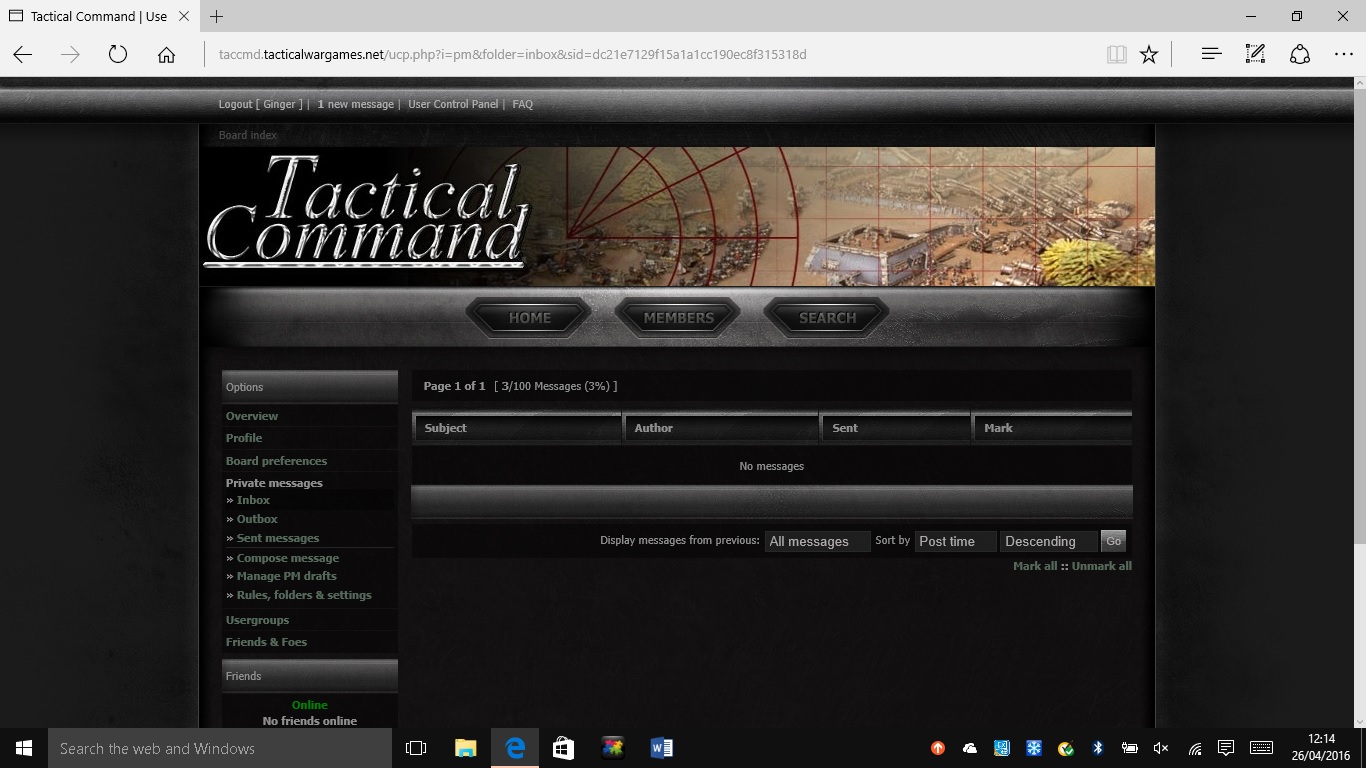
Task: Open Task View in taskbar
Action: click(x=416, y=748)
